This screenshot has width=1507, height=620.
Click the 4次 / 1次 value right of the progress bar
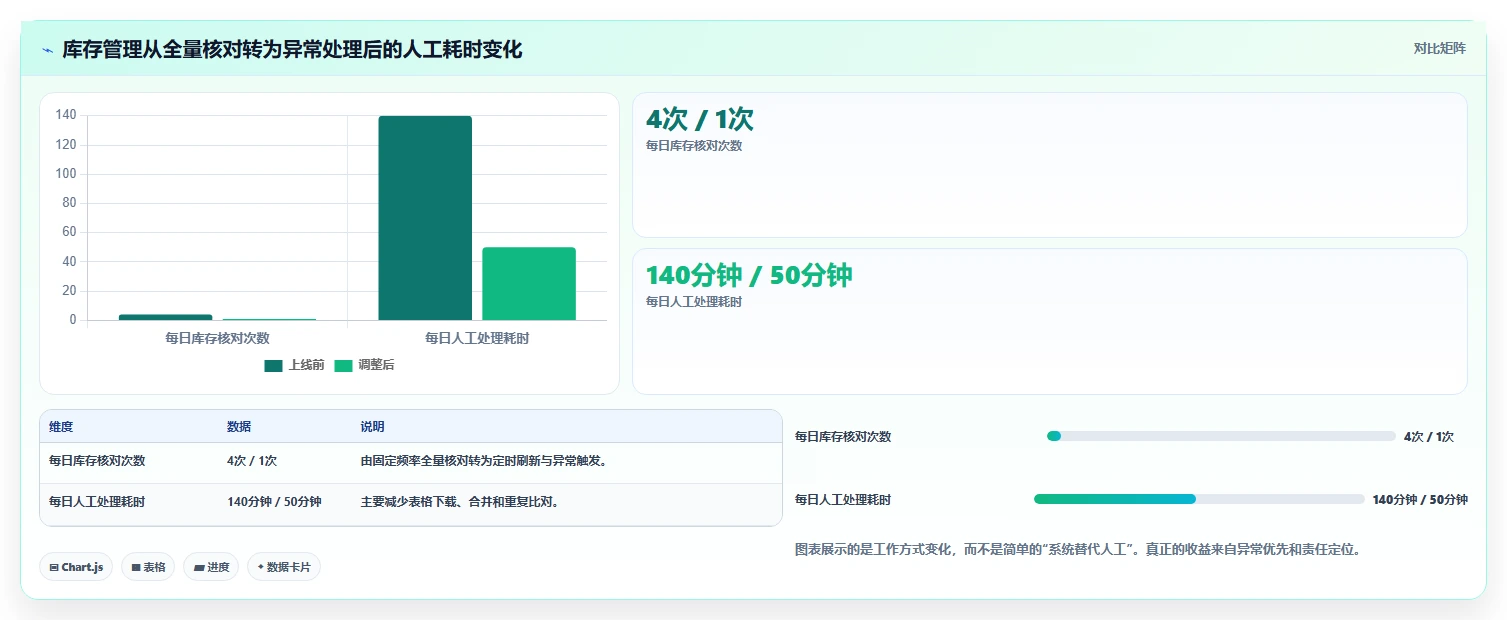pyautogui.click(x=1429, y=437)
